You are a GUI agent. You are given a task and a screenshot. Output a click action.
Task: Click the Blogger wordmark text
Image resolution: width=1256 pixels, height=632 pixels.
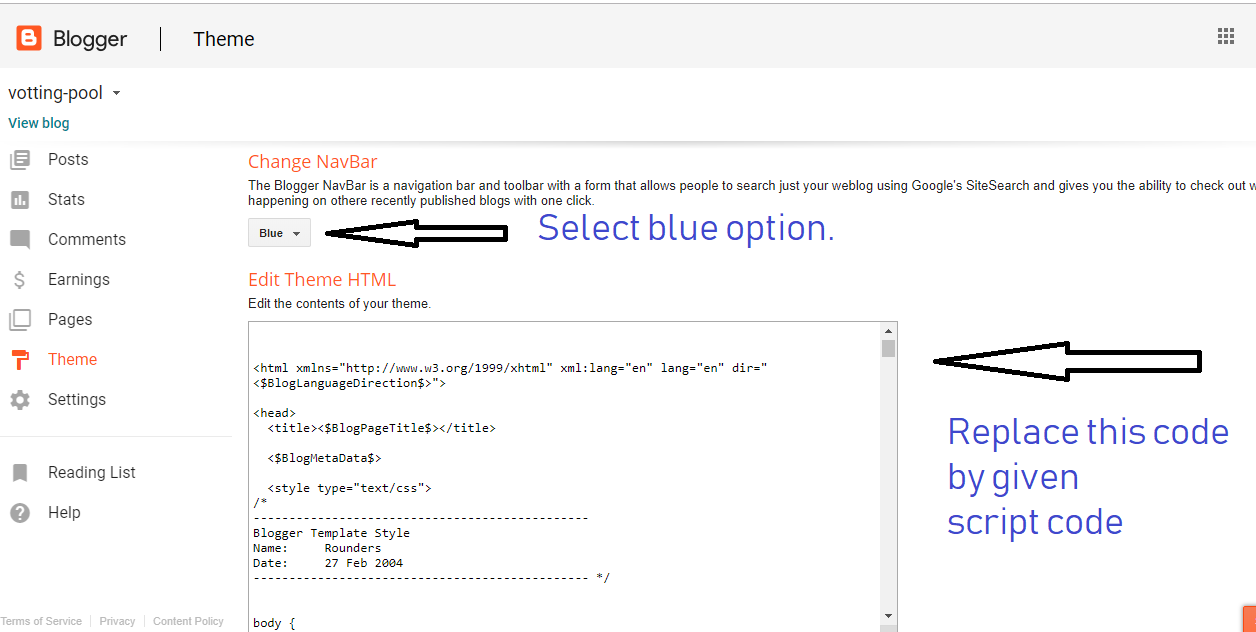click(90, 39)
